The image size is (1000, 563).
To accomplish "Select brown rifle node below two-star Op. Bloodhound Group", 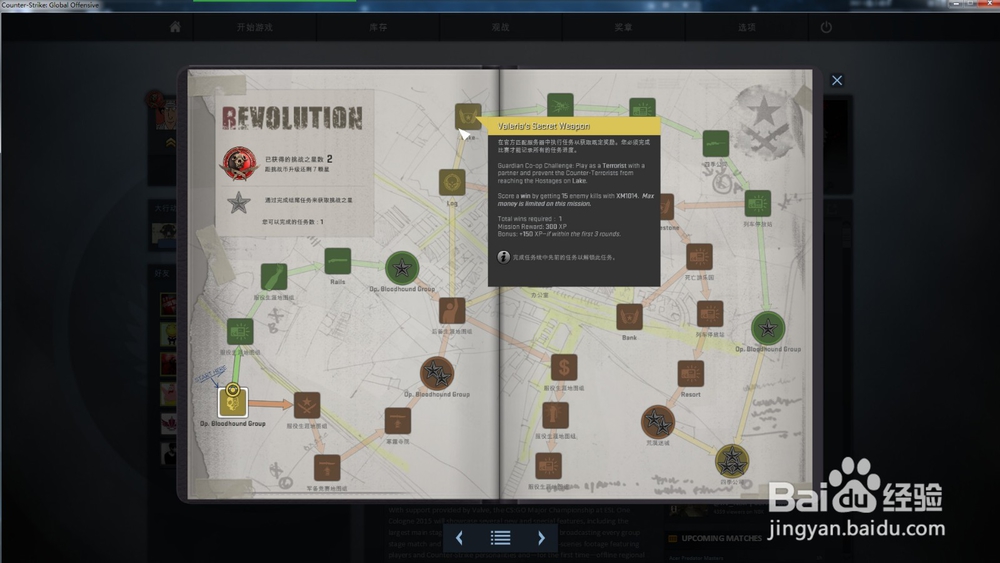I will pos(398,421).
